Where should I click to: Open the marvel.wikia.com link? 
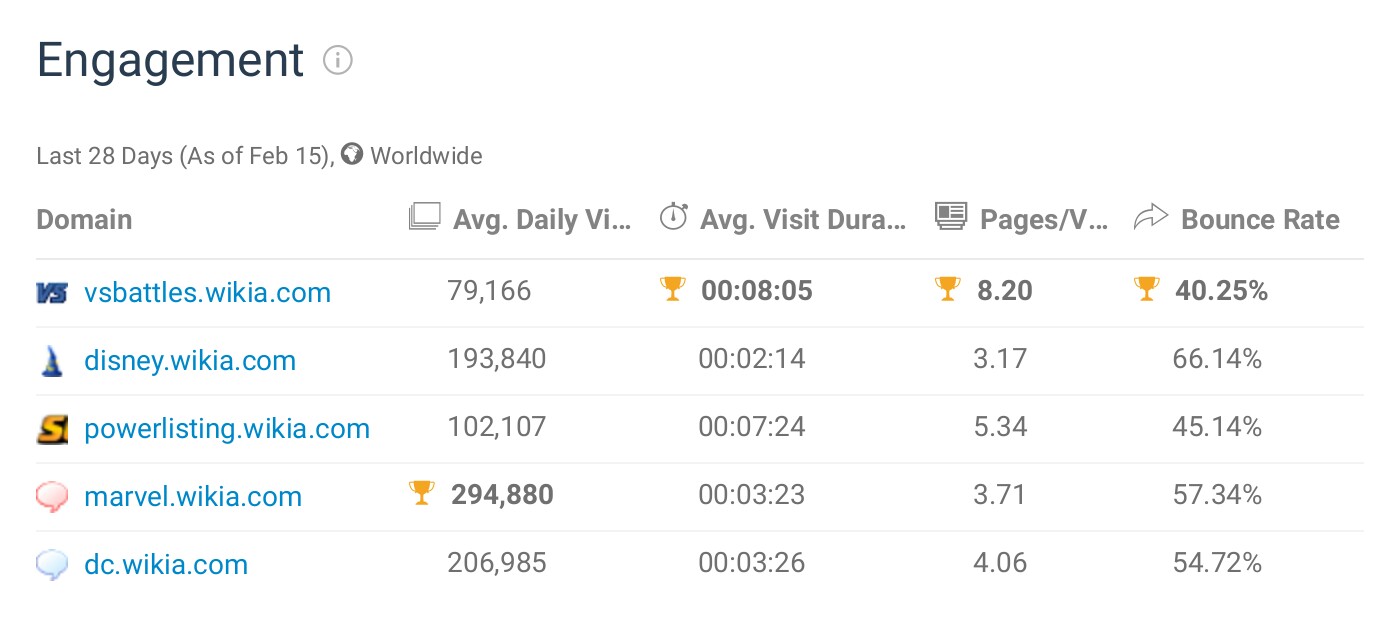(193, 497)
